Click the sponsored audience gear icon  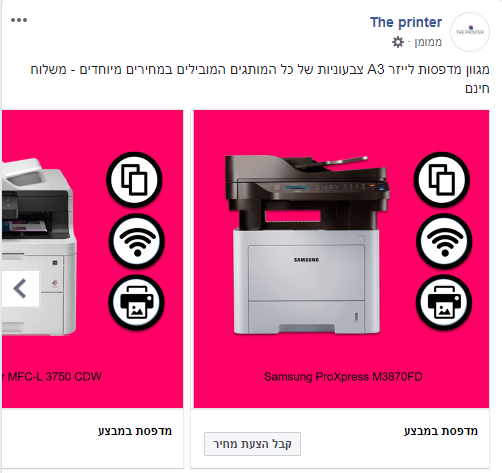pyautogui.click(x=398, y=42)
